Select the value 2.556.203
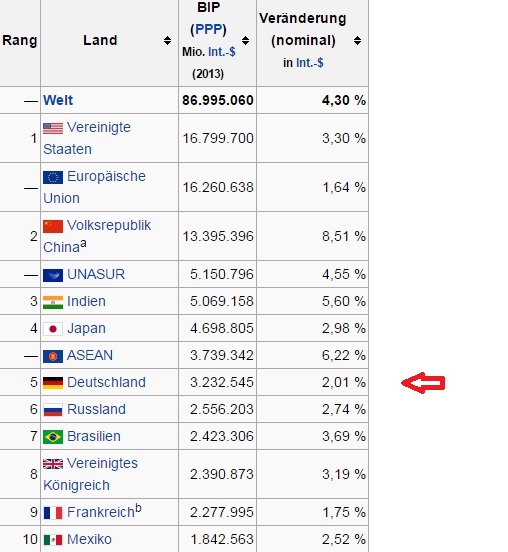Screen dimensions: 508x552 tap(222, 409)
